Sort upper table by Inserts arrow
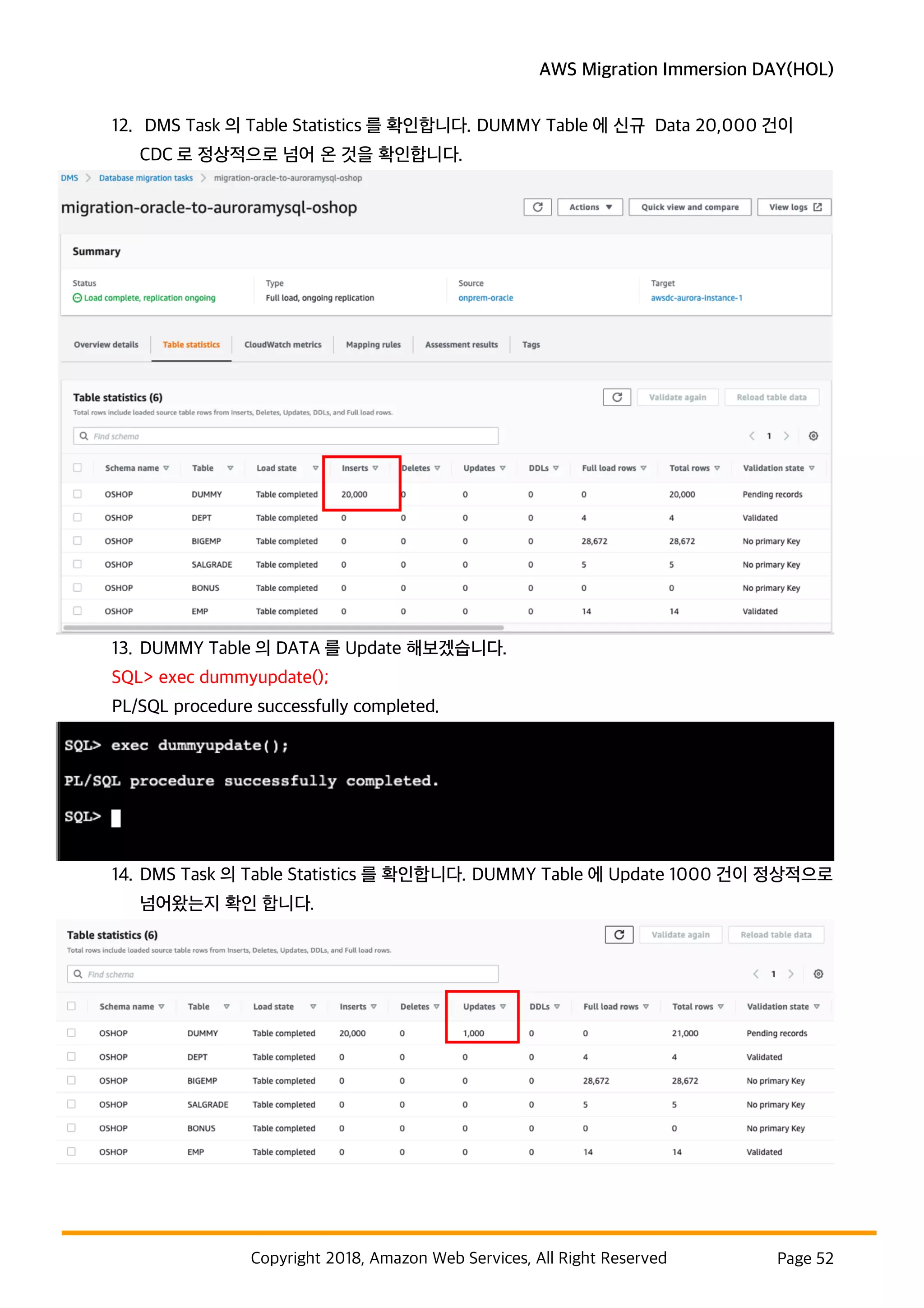 tap(375, 468)
